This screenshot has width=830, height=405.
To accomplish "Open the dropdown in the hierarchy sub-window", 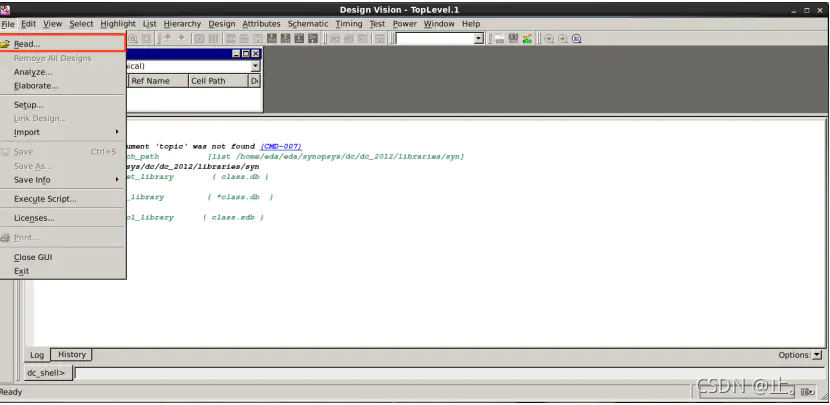I will (x=256, y=66).
